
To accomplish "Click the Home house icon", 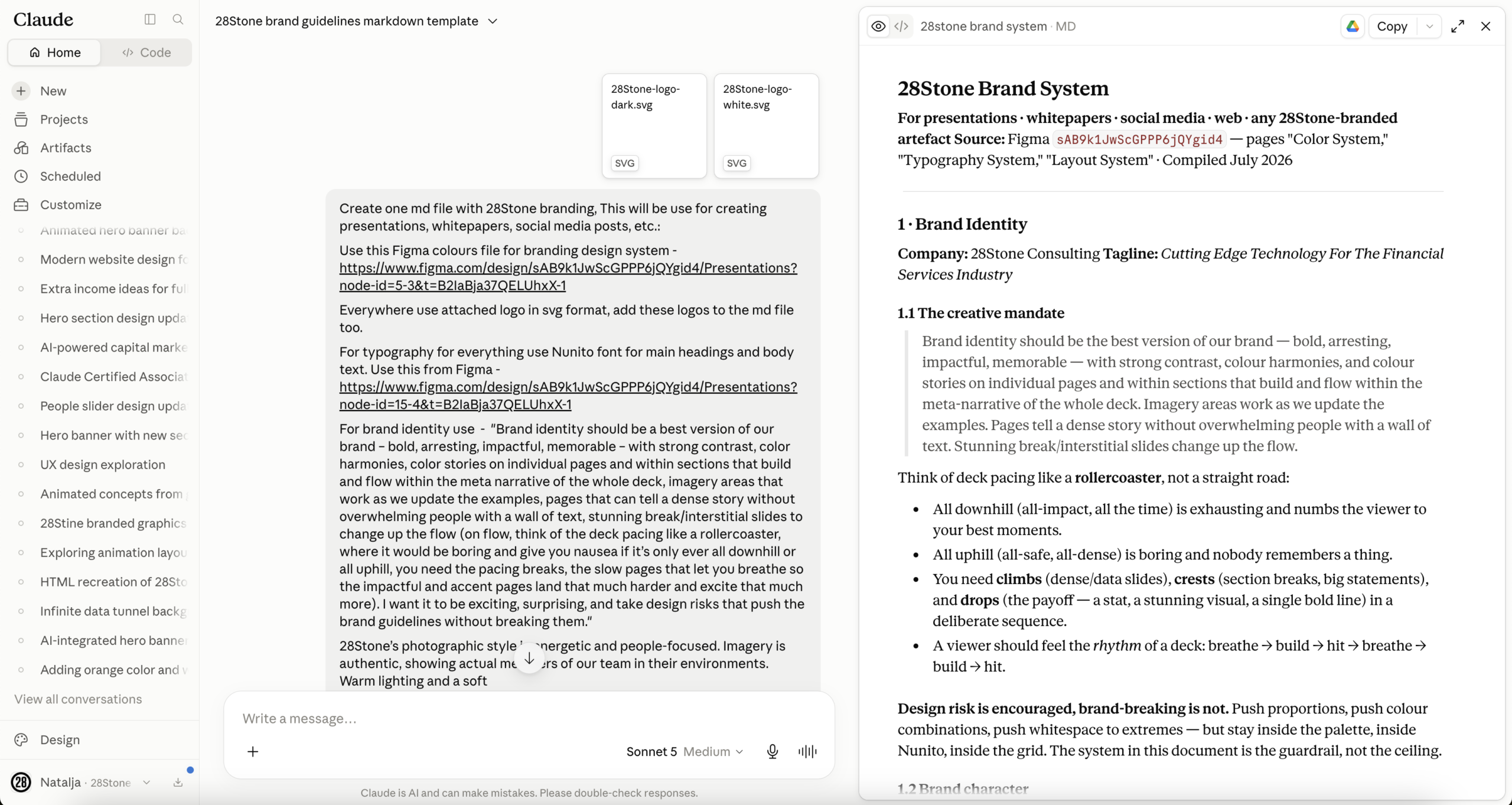I will [x=35, y=53].
